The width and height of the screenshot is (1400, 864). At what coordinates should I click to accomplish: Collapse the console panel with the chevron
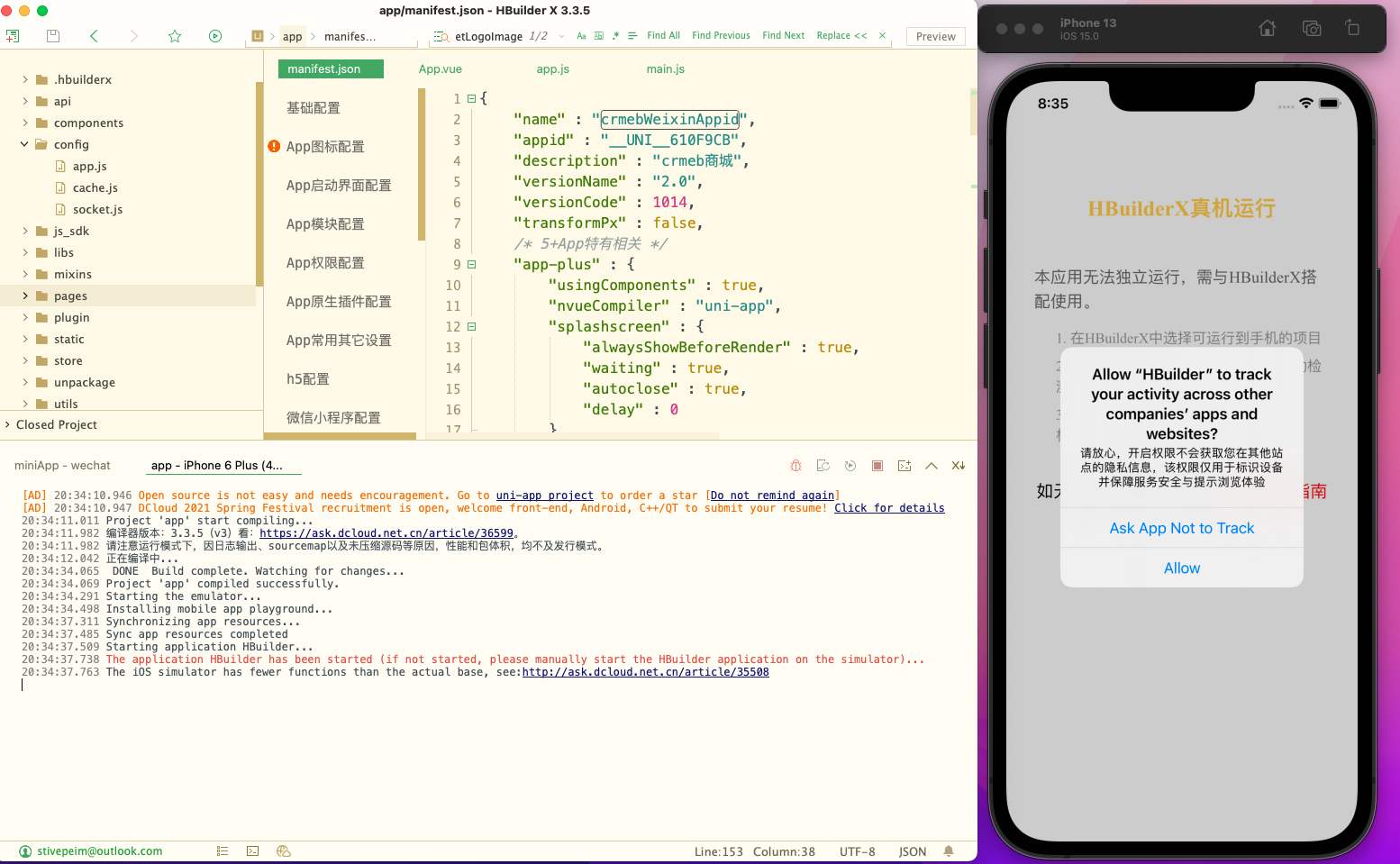(x=931, y=465)
